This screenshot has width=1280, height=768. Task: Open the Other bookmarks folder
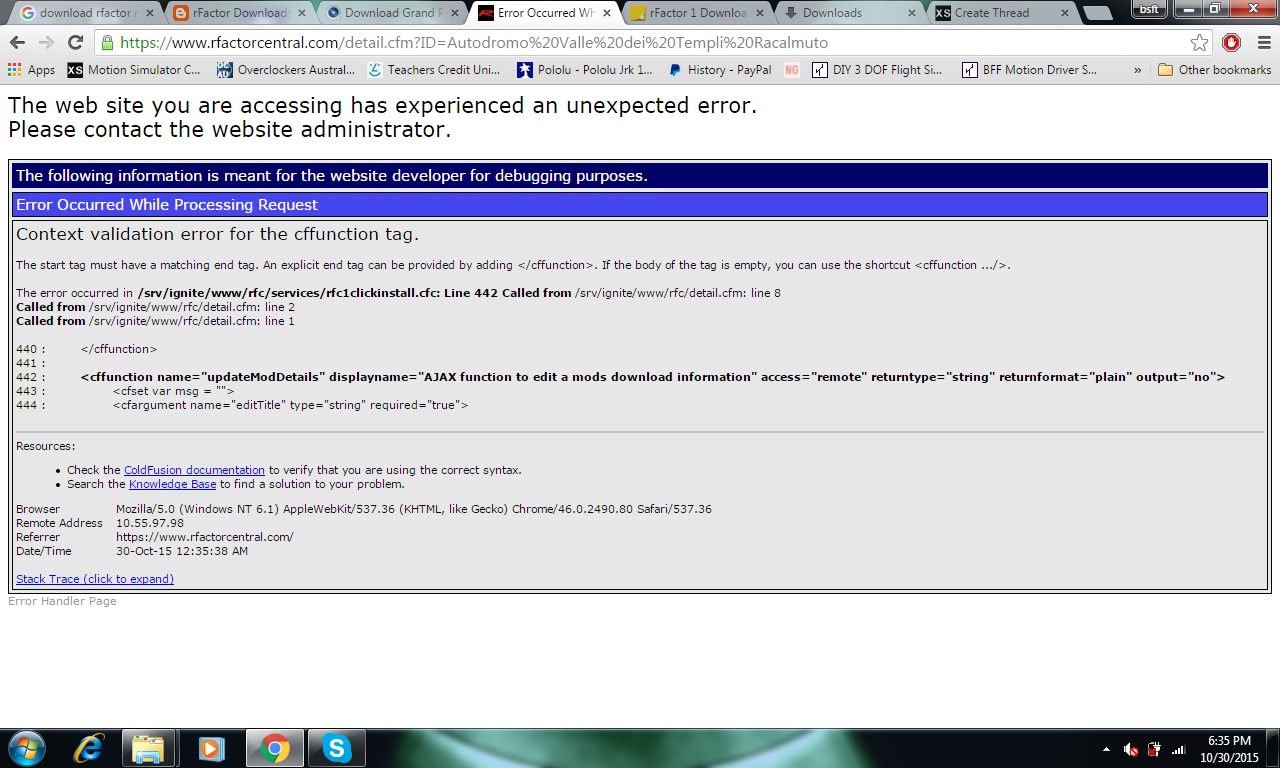[1214, 70]
